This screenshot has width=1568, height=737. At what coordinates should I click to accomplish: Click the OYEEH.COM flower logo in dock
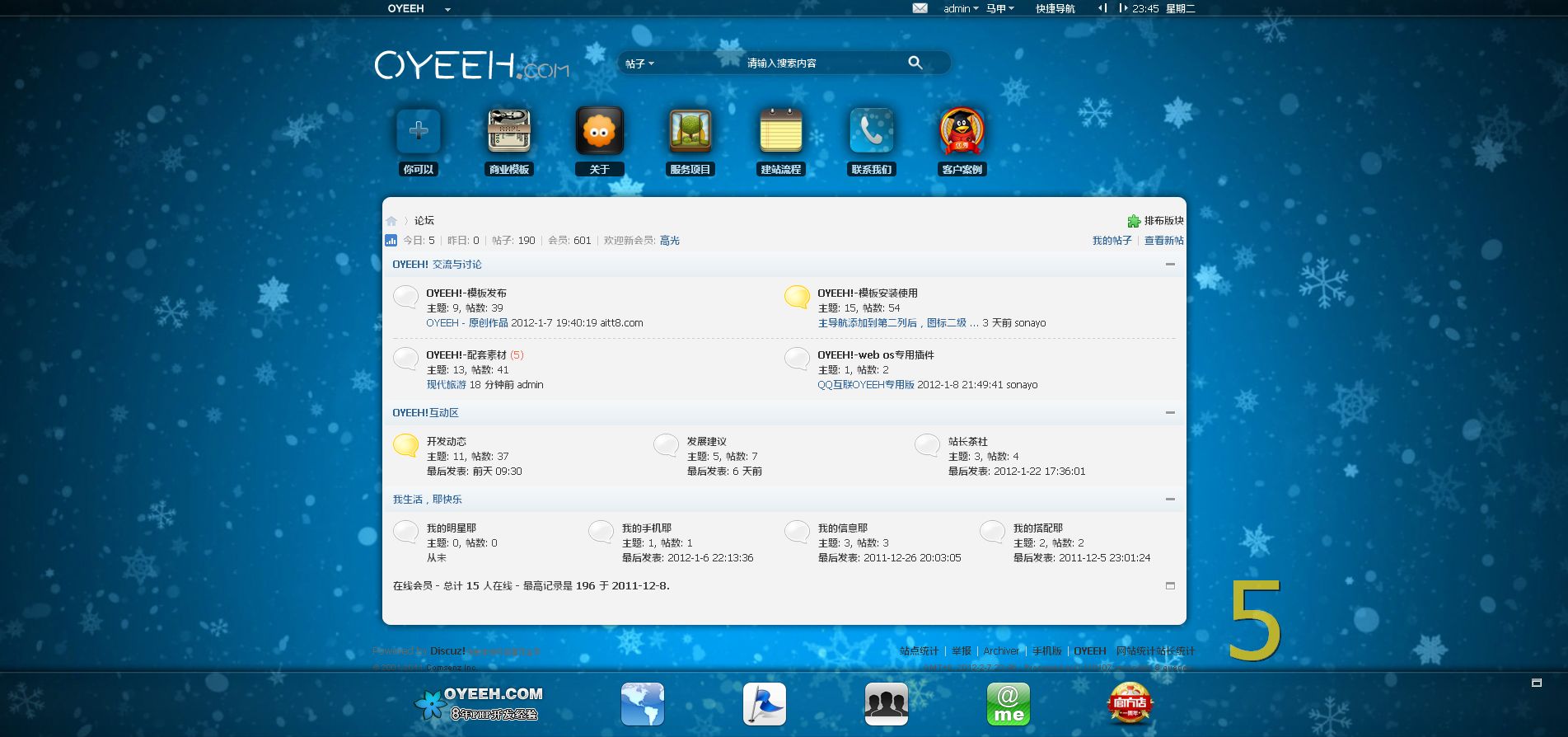tap(478, 704)
